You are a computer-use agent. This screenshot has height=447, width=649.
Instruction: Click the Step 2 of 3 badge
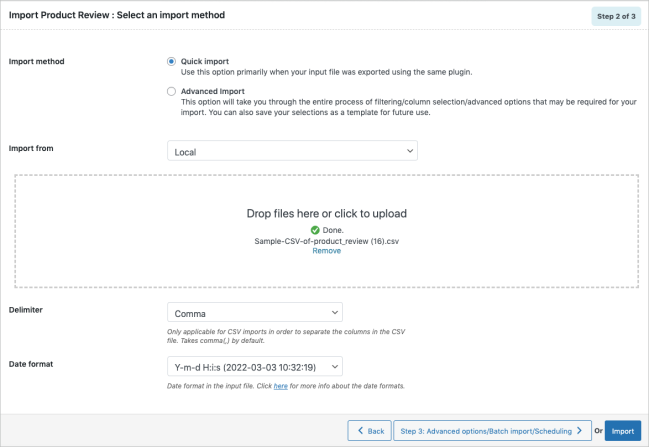coord(616,16)
